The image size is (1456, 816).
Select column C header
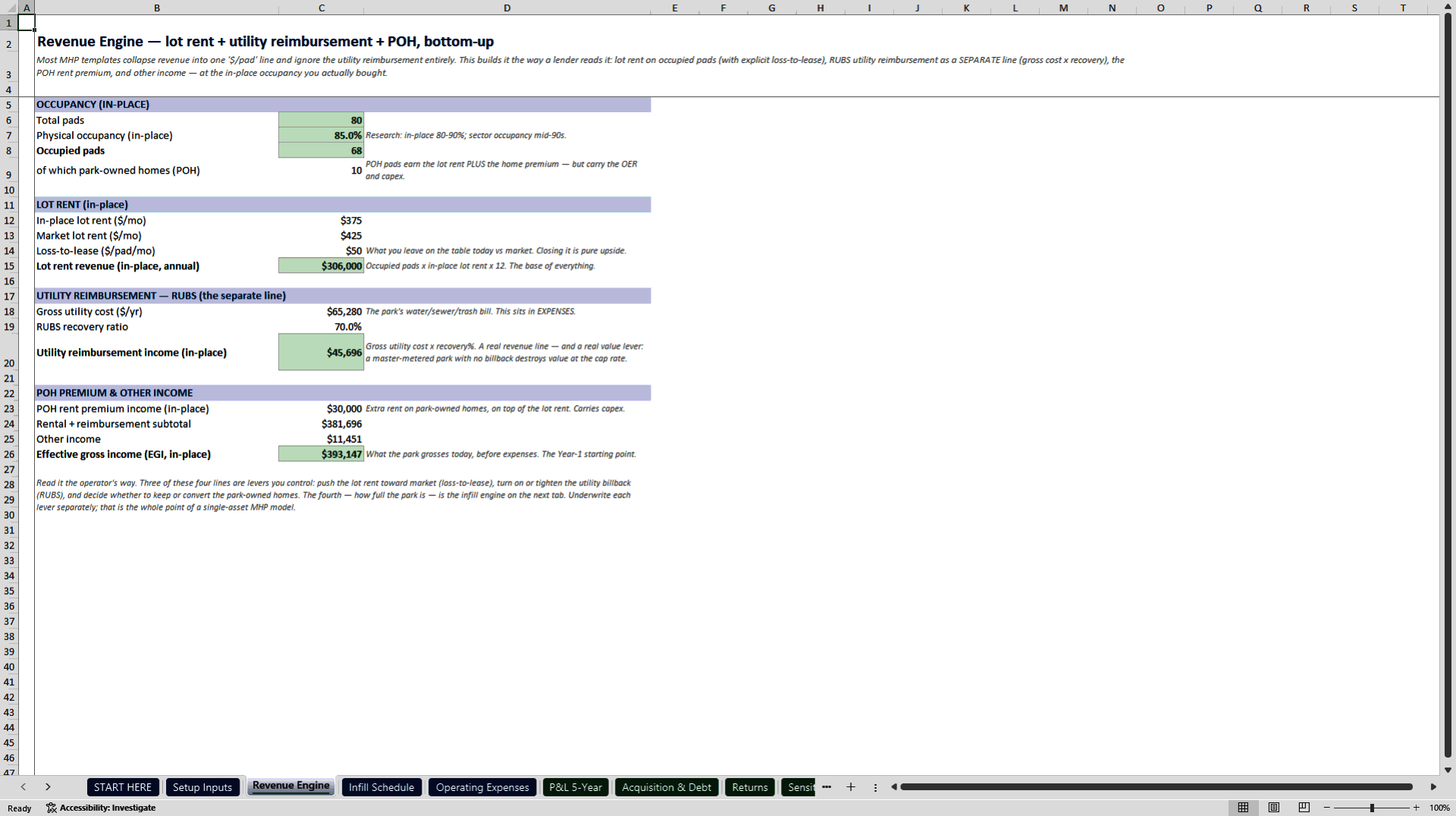pos(322,8)
